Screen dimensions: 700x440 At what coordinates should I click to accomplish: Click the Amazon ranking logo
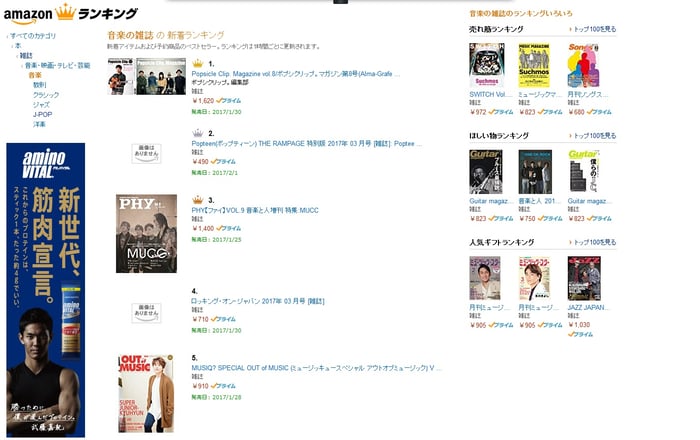point(71,14)
